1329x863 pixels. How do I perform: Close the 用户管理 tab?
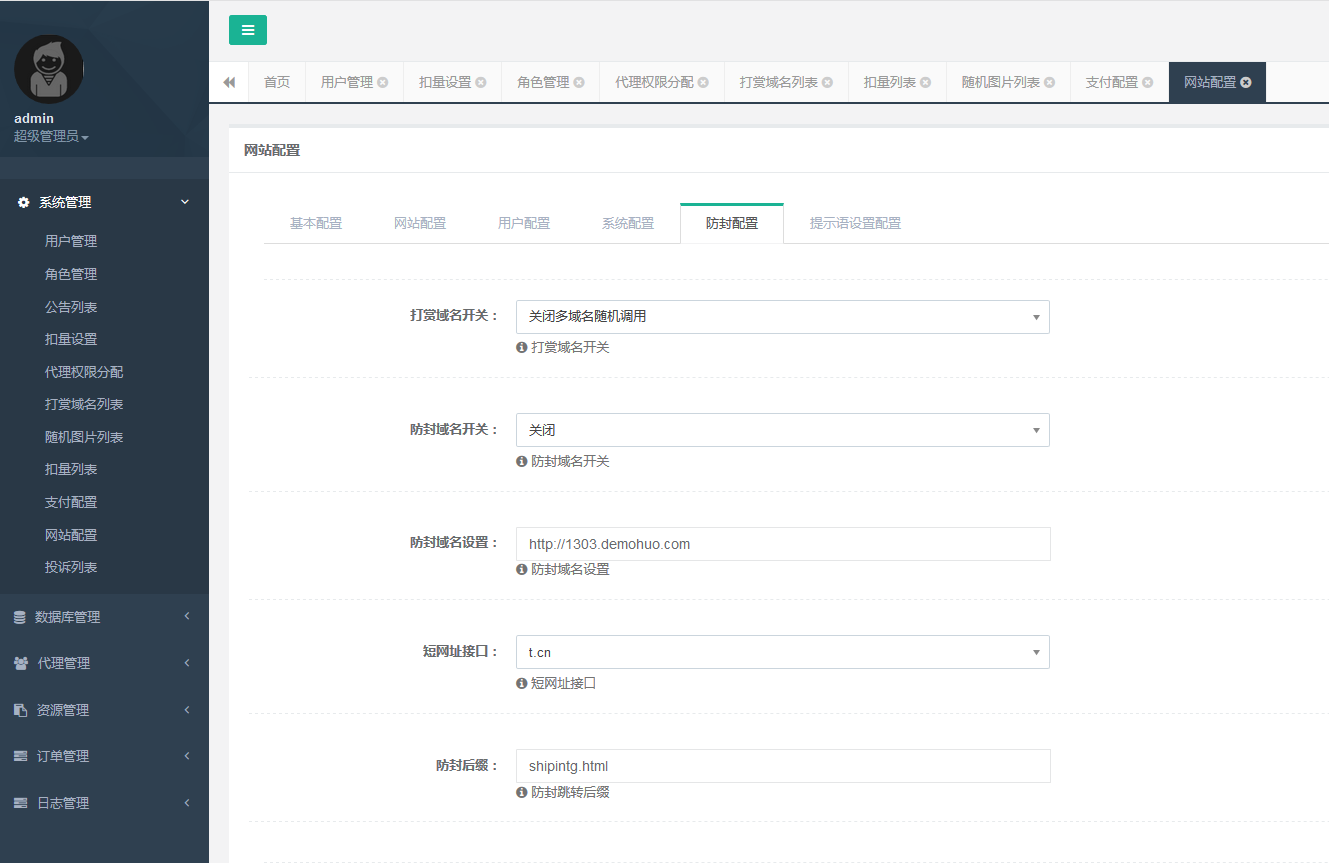tap(383, 82)
